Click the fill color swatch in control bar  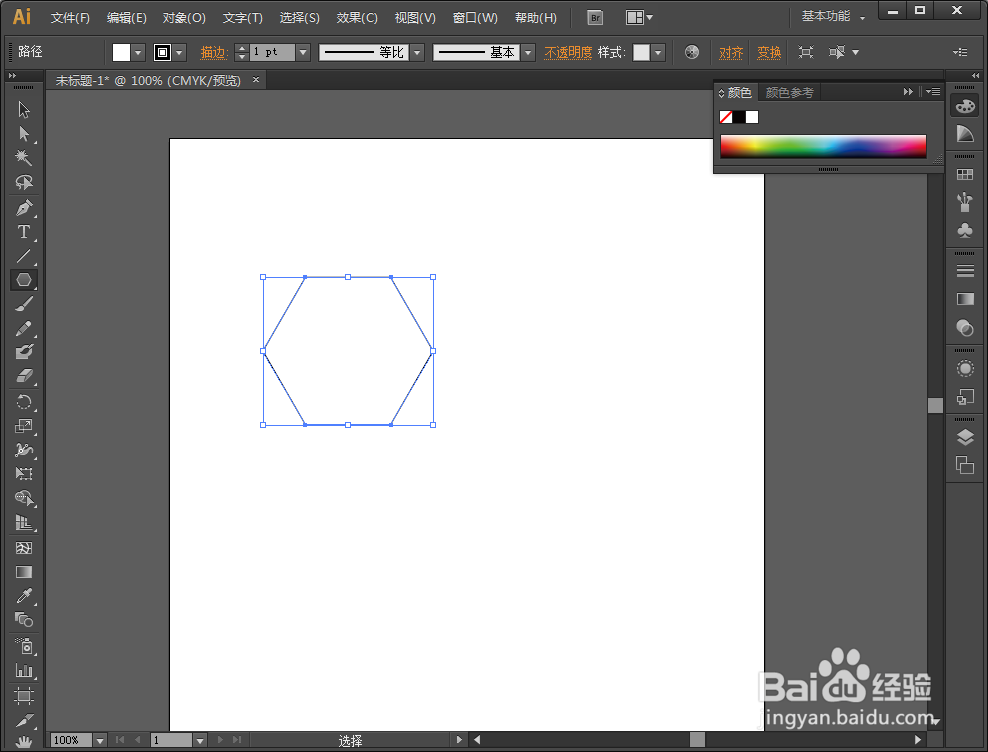click(121, 52)
